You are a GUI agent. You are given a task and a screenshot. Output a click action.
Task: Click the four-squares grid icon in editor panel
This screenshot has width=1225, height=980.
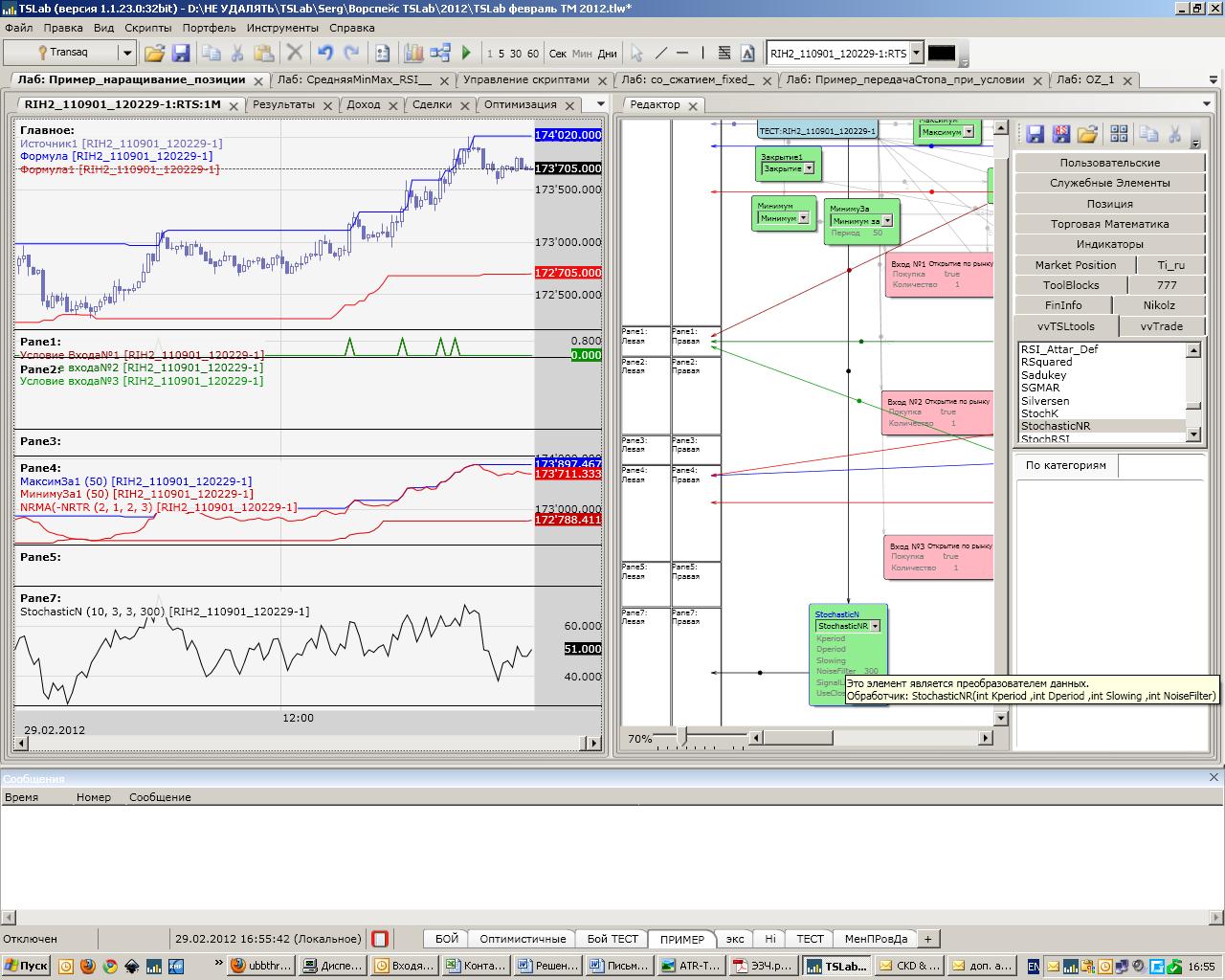pos(1119,134)
